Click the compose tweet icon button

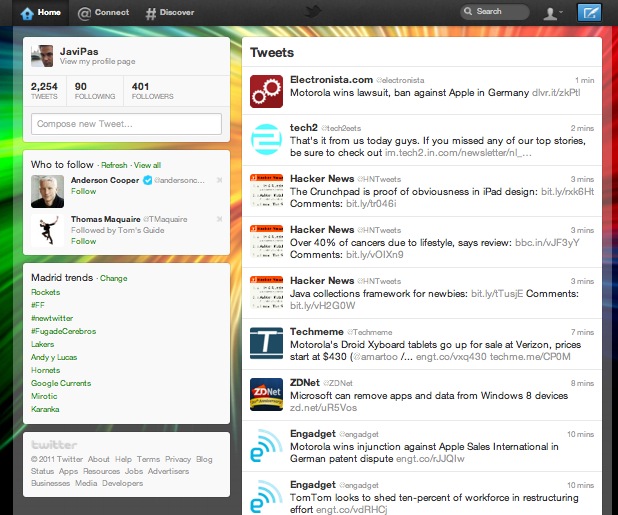(590, 13)
